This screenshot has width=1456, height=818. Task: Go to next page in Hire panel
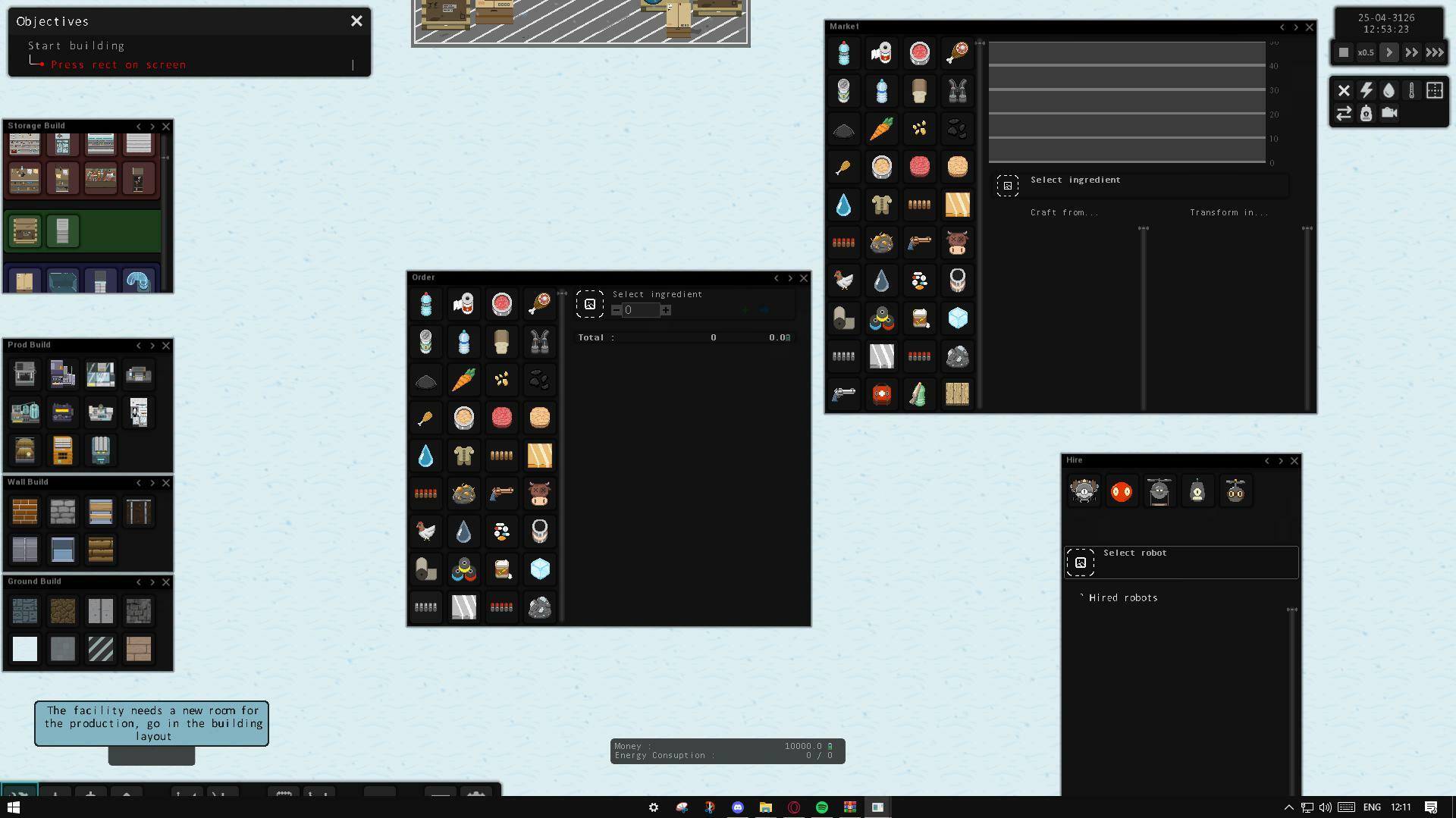[x=1281, y=461]
